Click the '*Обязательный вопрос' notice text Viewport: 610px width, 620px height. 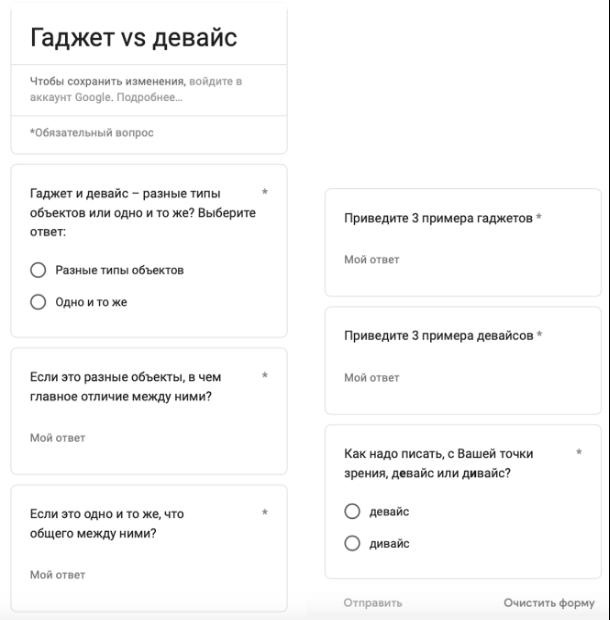[x=92, y=132]
